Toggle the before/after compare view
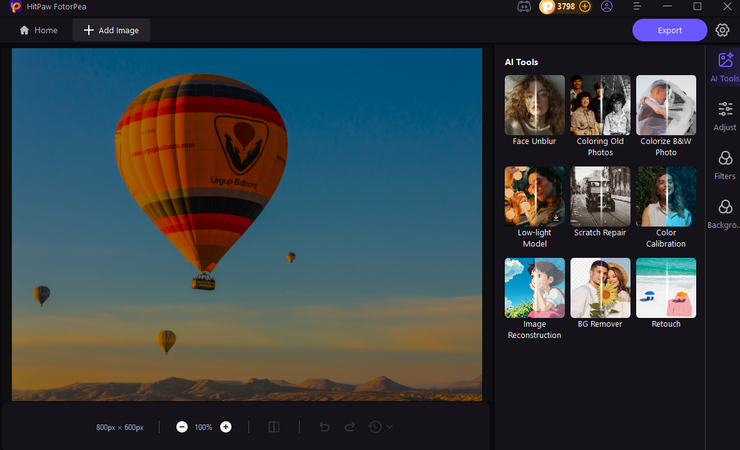The image size is (740, 450). coord(274,427)
